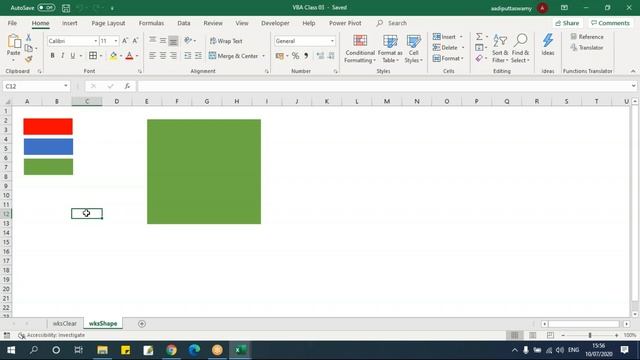Open the Translator button
Screen dimensions: 640x360
[587, 48]
